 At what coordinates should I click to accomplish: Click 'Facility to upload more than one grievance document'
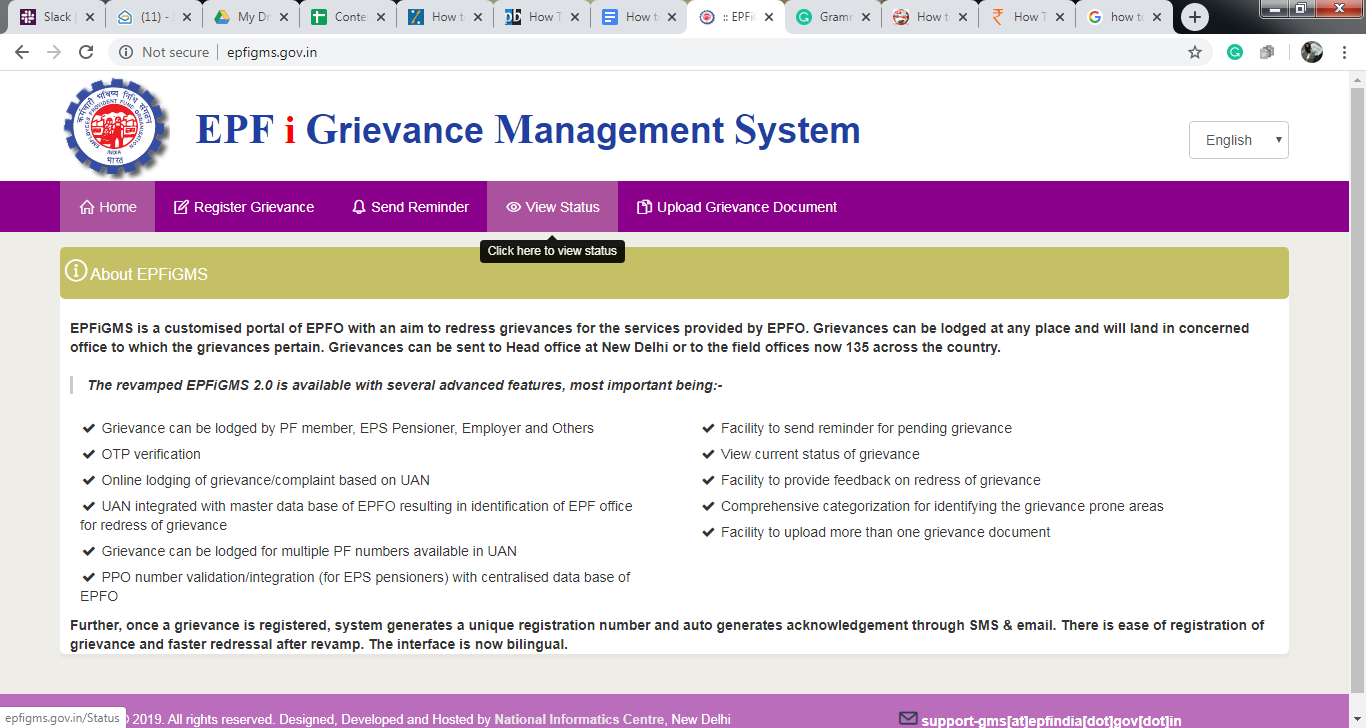(x=885, y=532)
